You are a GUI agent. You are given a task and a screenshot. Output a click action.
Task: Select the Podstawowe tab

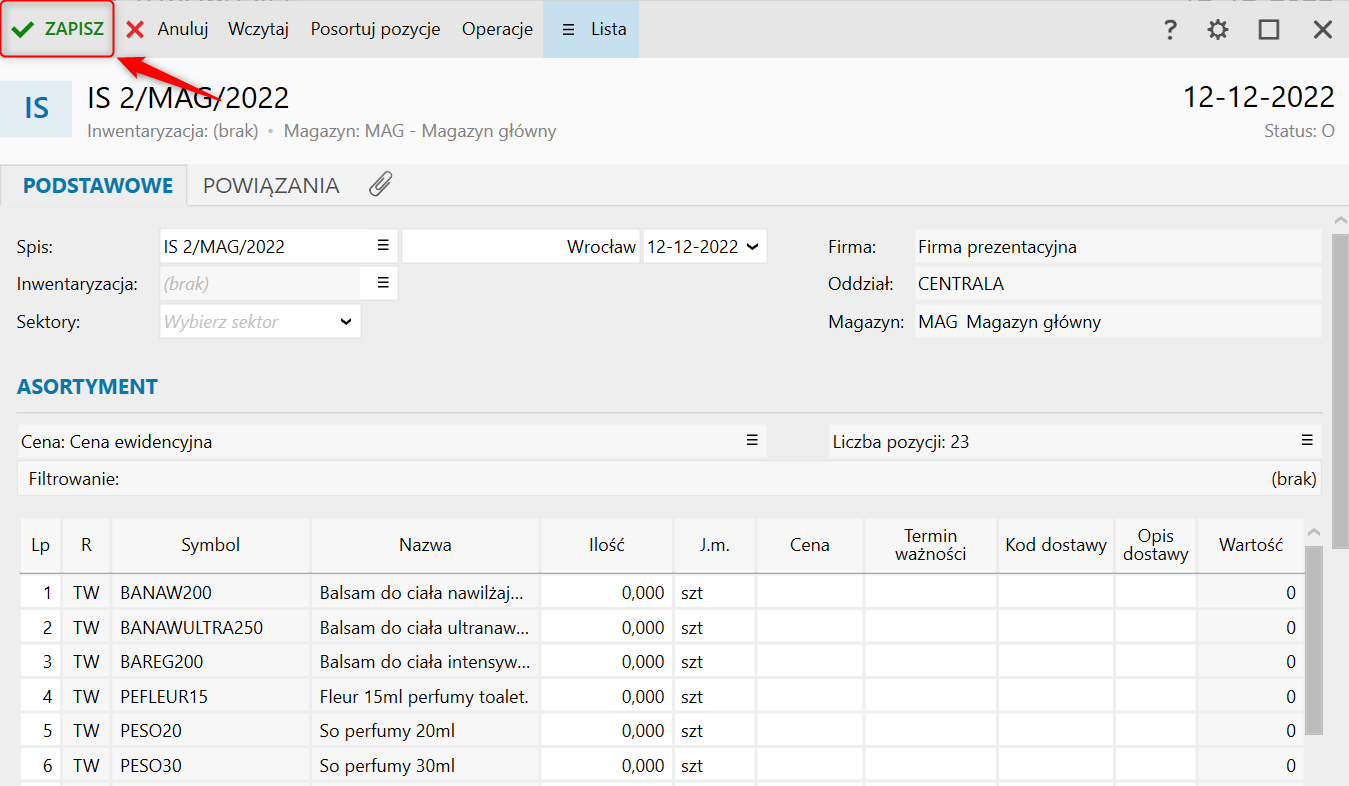[98, 186]
